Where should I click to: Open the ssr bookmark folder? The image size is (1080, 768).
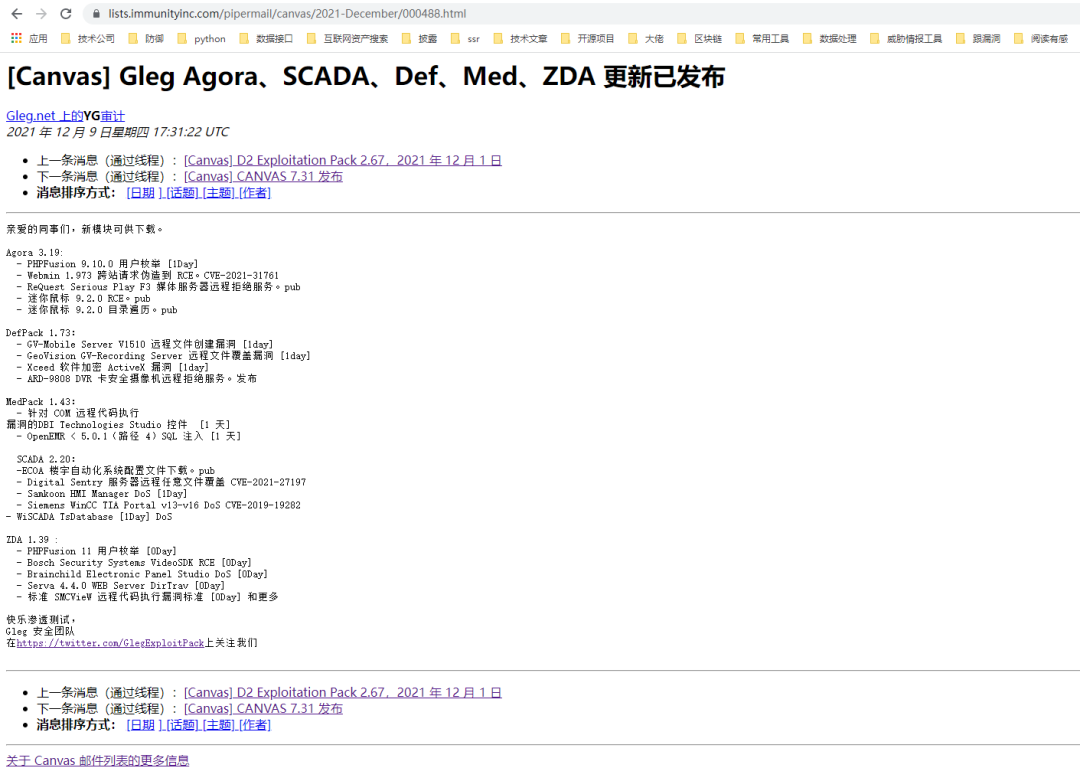pos(465,39)
